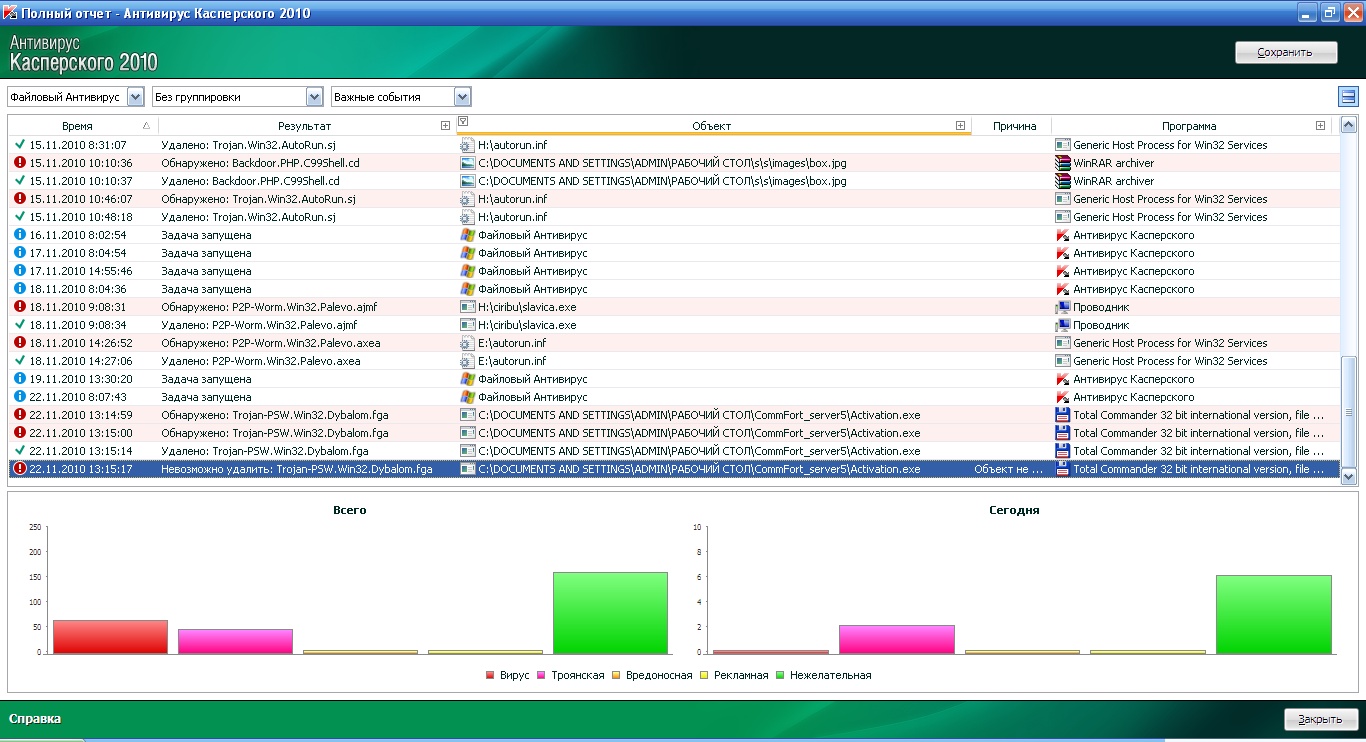Viewport: 1366px width, 742px height.
Task: Expand the Результат column with plus button
Action: pos(445,126)
